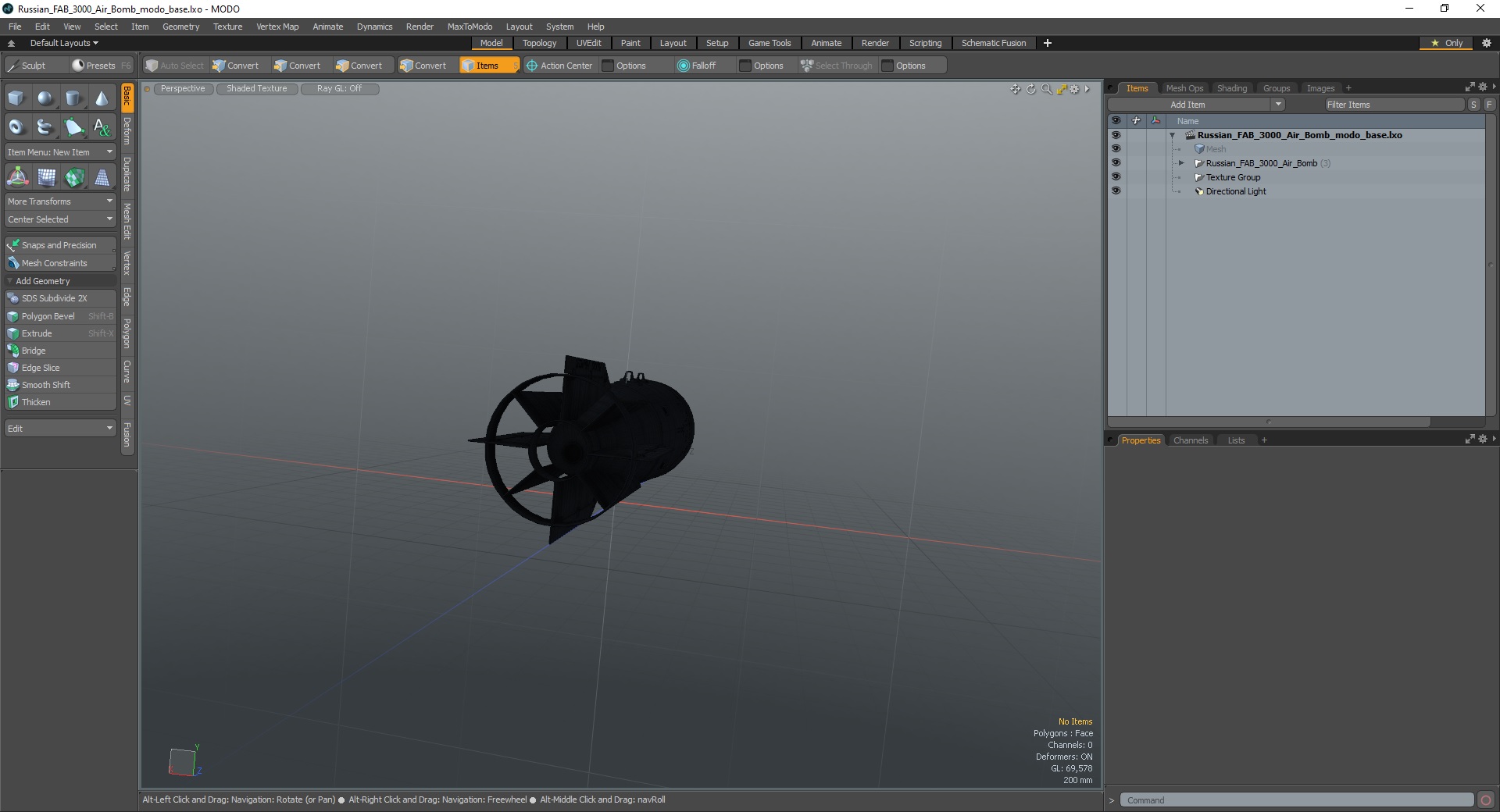Open Item Menu: New Item dropdown
The height and width of the screenshot is (812, 1500).
(60, 152)
